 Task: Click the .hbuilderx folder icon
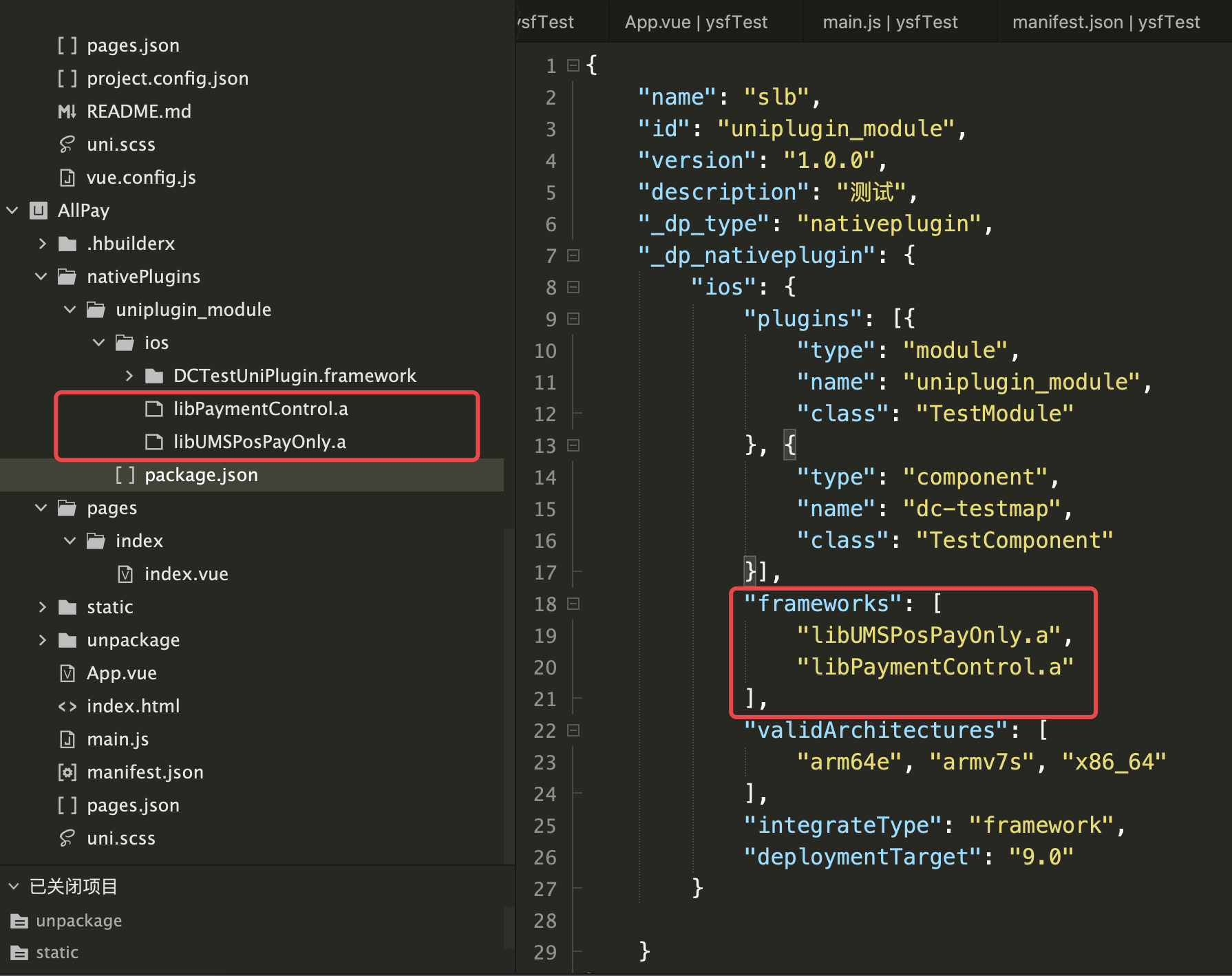coord(67,244)
